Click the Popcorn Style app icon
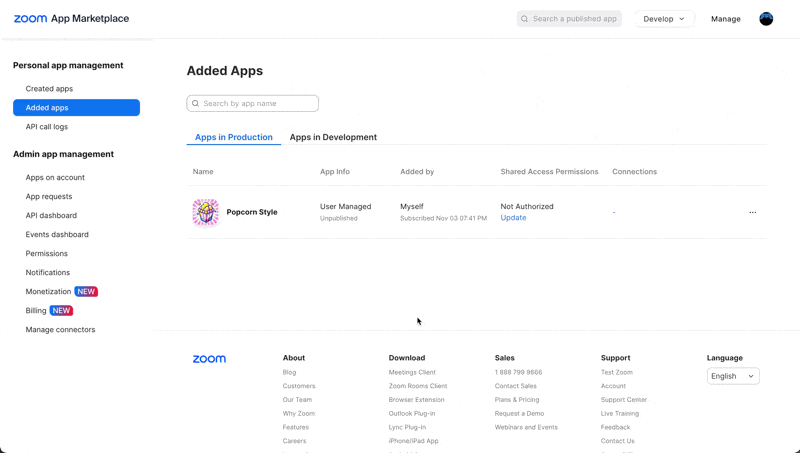Screen dimensions: 800x453 tap(205, 212)
